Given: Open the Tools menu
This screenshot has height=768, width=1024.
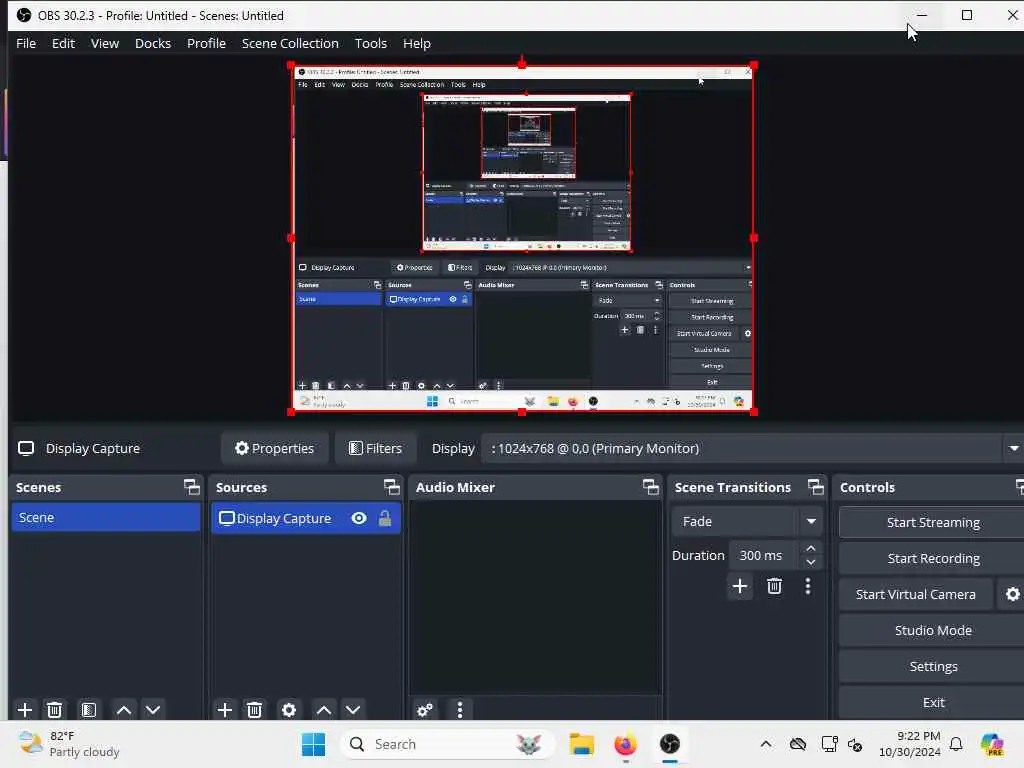Looking at the screenshot, I should point(370,43).
